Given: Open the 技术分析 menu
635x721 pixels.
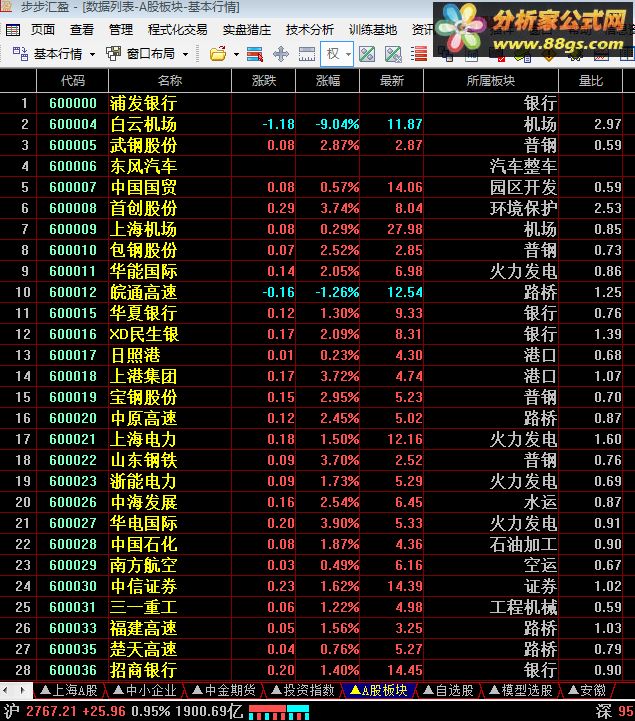Looking at the screenshot, I should pos(309,30).
